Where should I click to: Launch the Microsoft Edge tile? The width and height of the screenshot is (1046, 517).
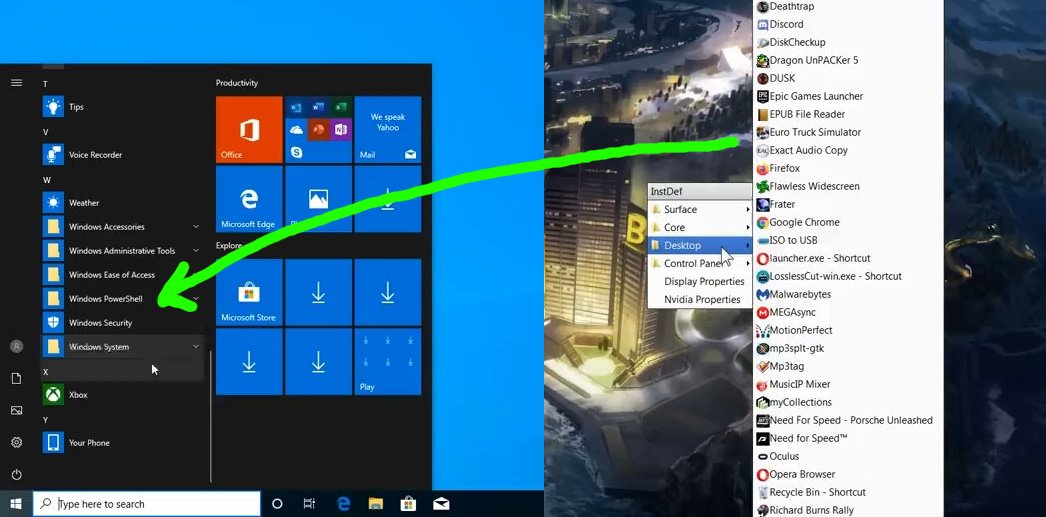[x=249, y=199]
